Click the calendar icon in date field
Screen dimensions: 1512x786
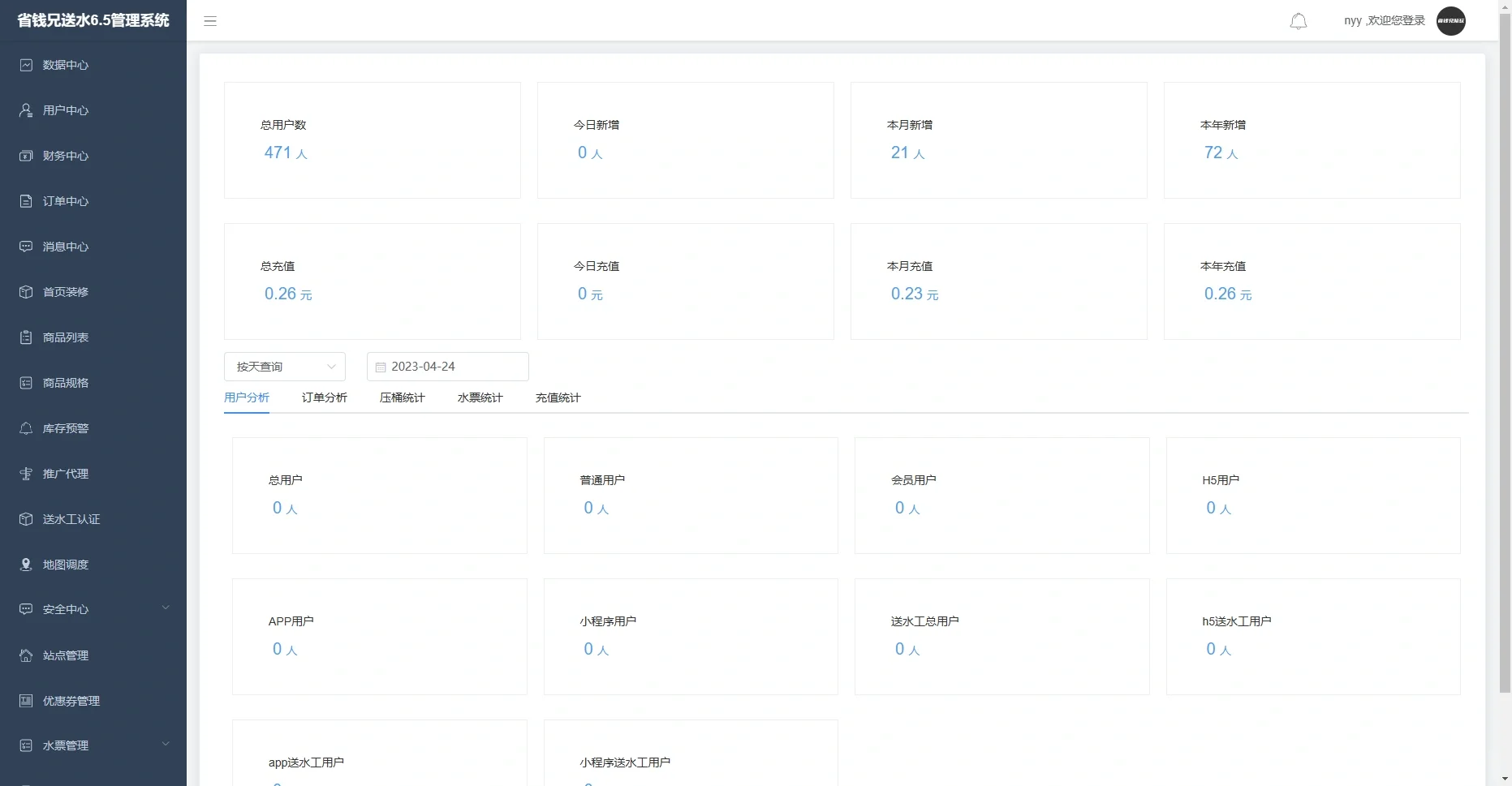[381, 367]
